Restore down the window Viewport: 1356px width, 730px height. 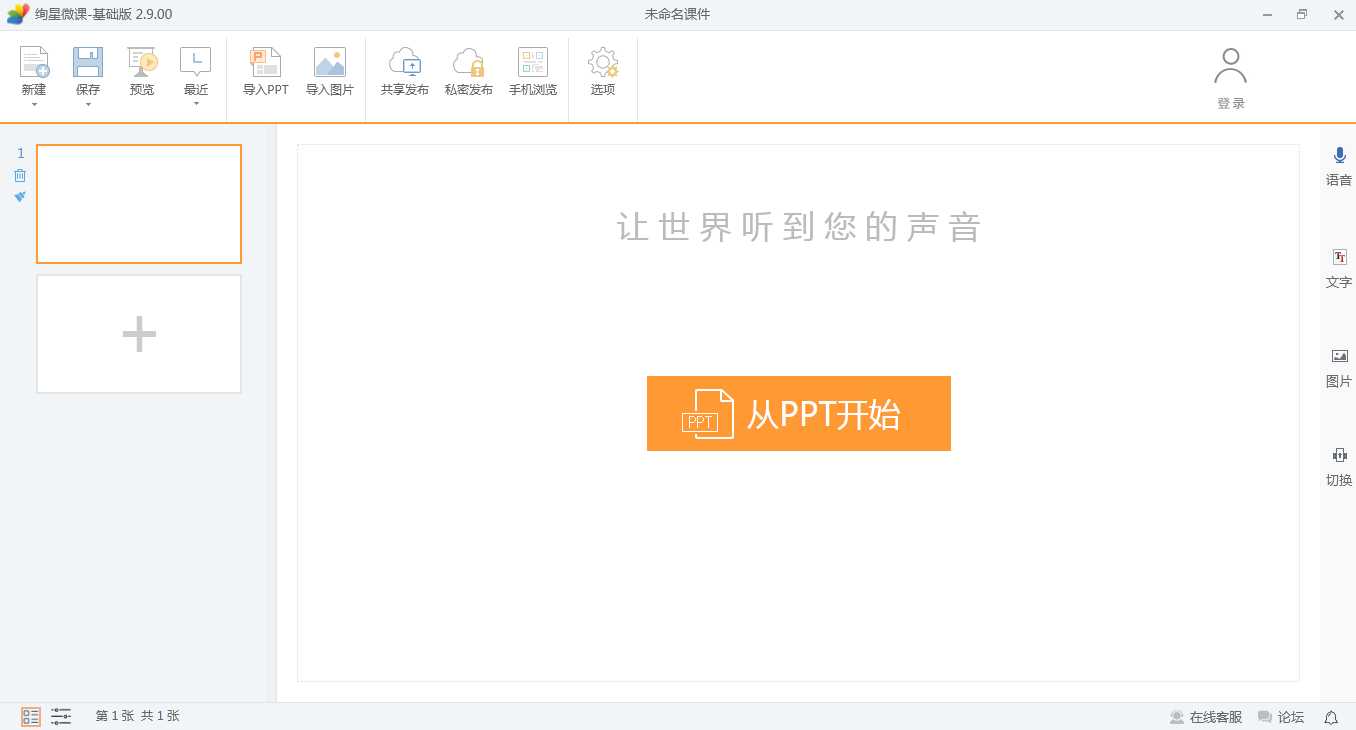[x=1302, y=15]
